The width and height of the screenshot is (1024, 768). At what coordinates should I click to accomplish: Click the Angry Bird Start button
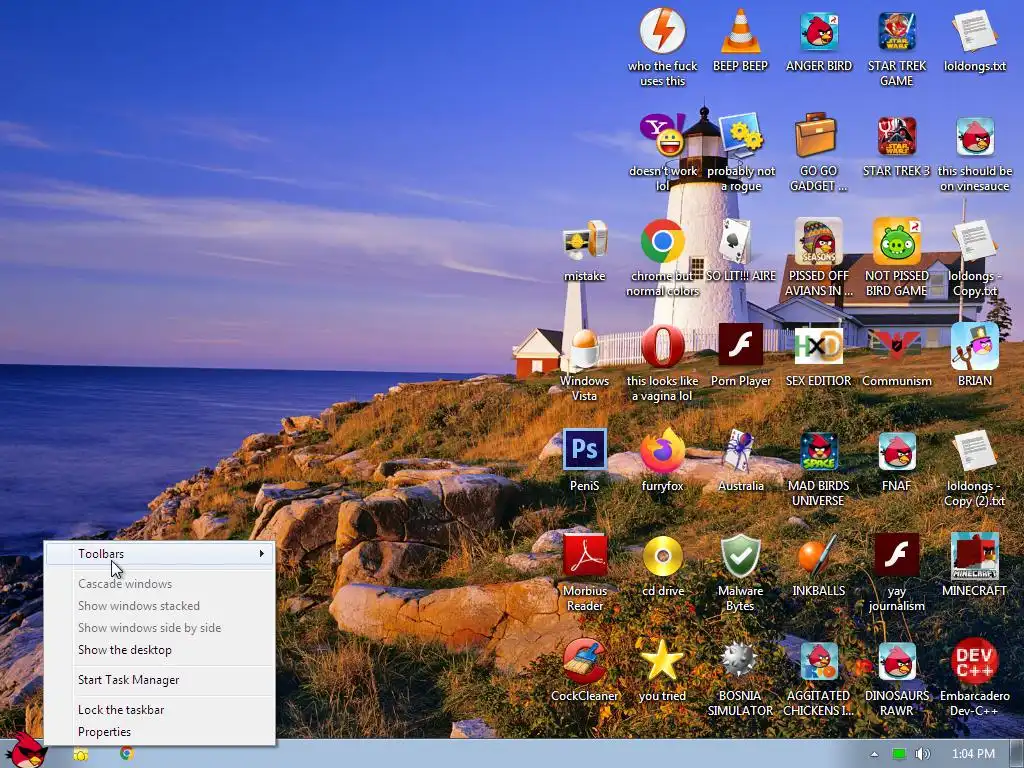point(26,750)
